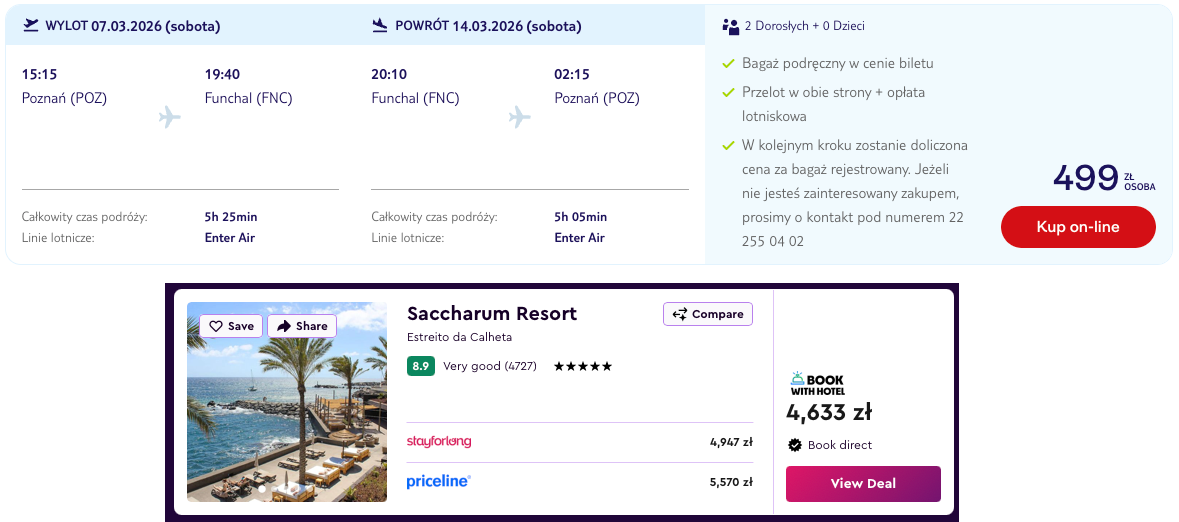This screenshot has height=522, width=1179.
Task: Open the Saccharum Resort hotel title
Action: point(492,313)
